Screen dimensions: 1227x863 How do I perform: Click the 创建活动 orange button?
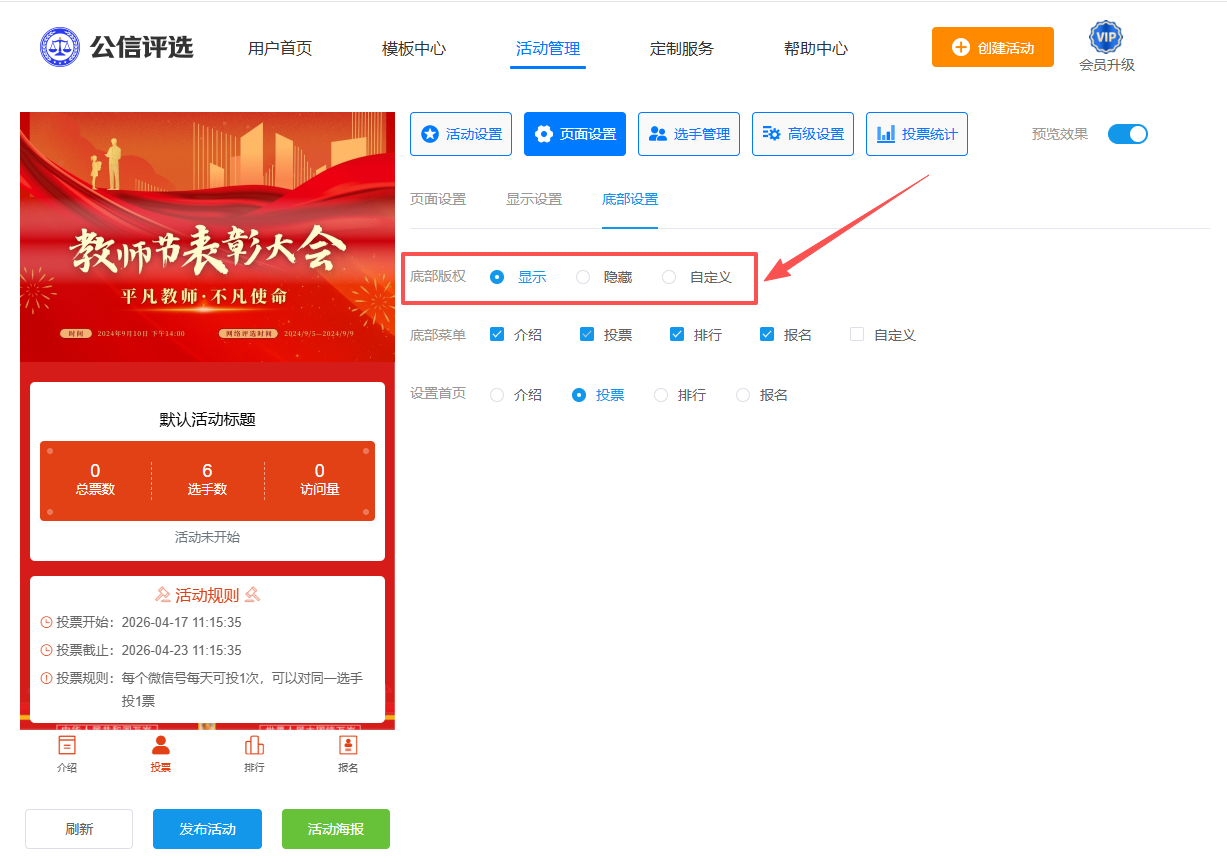(x=993, y=47)
